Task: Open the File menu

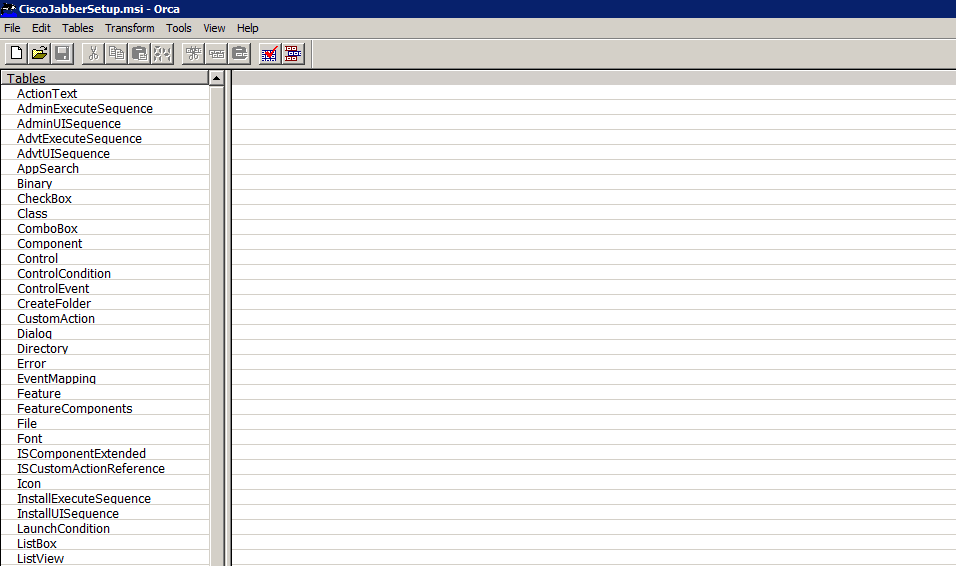Action: [x=12, y=28]
